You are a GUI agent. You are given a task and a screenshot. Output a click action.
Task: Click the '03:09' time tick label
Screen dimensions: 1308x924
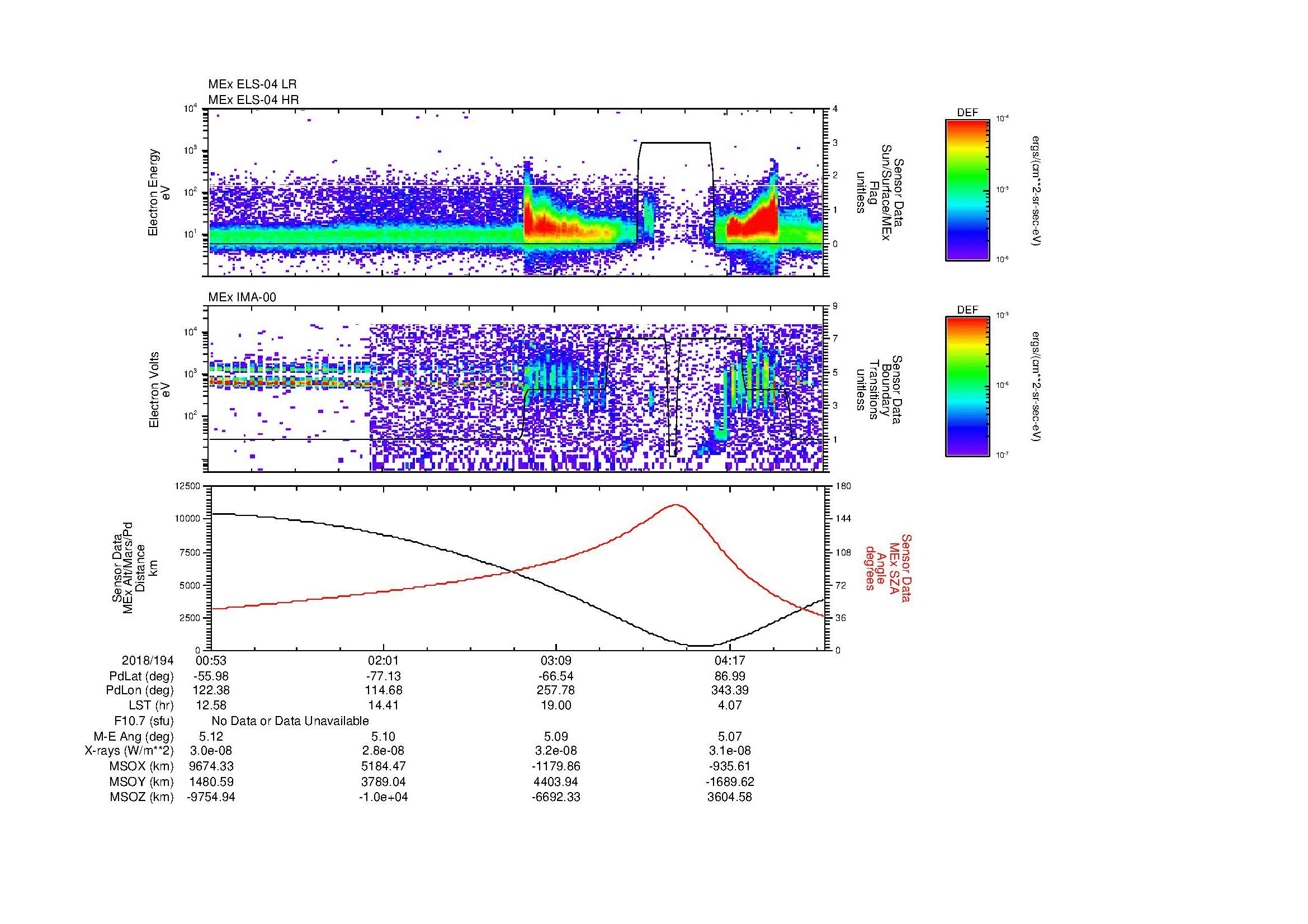[555, 660]
